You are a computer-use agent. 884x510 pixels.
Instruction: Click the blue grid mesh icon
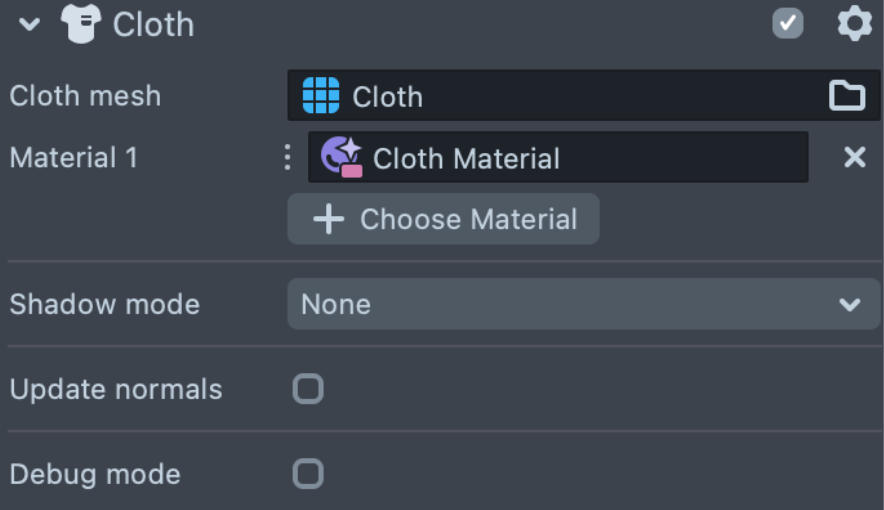(x=321, y=96)
